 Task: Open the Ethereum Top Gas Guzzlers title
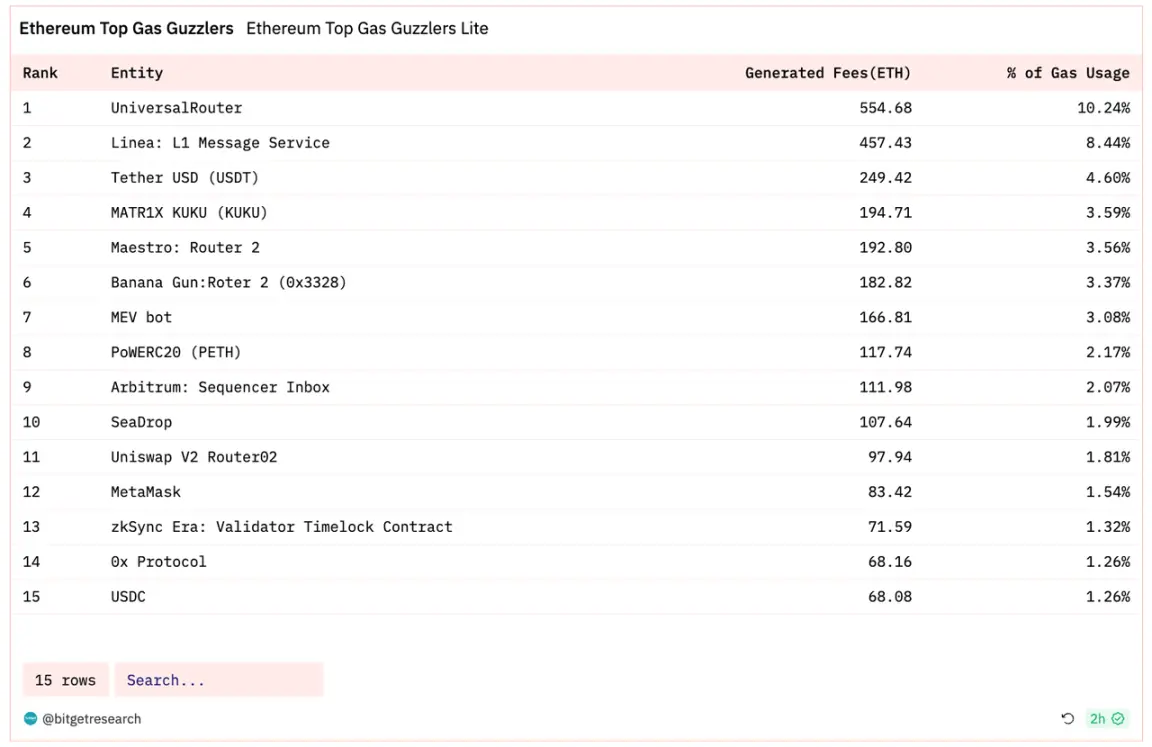[126, 29]
